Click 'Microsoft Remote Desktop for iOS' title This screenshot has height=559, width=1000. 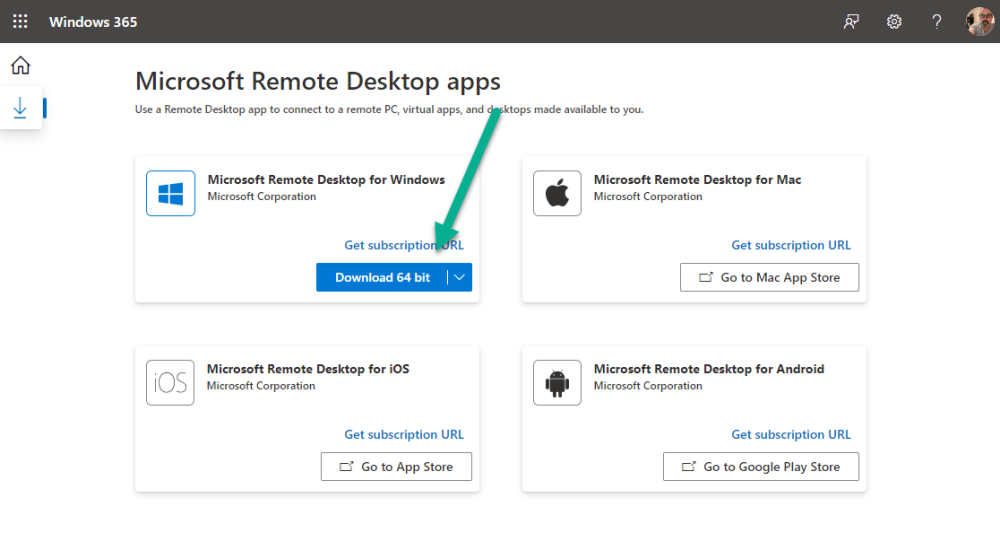point(308,369)
